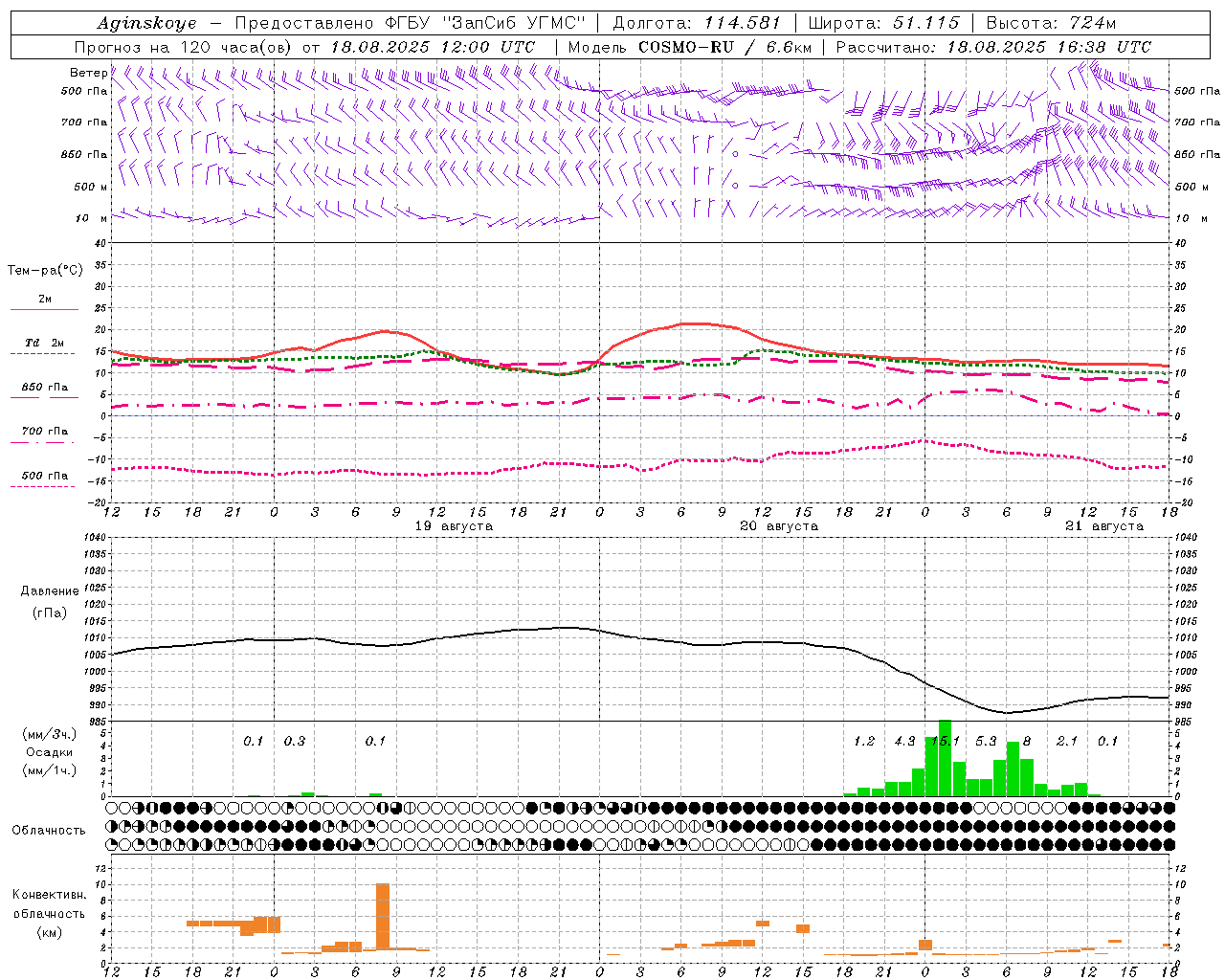Select the elevation text Высота: 724м
This screenshot has width=1225, height=980.
(x=1051, y=23)
